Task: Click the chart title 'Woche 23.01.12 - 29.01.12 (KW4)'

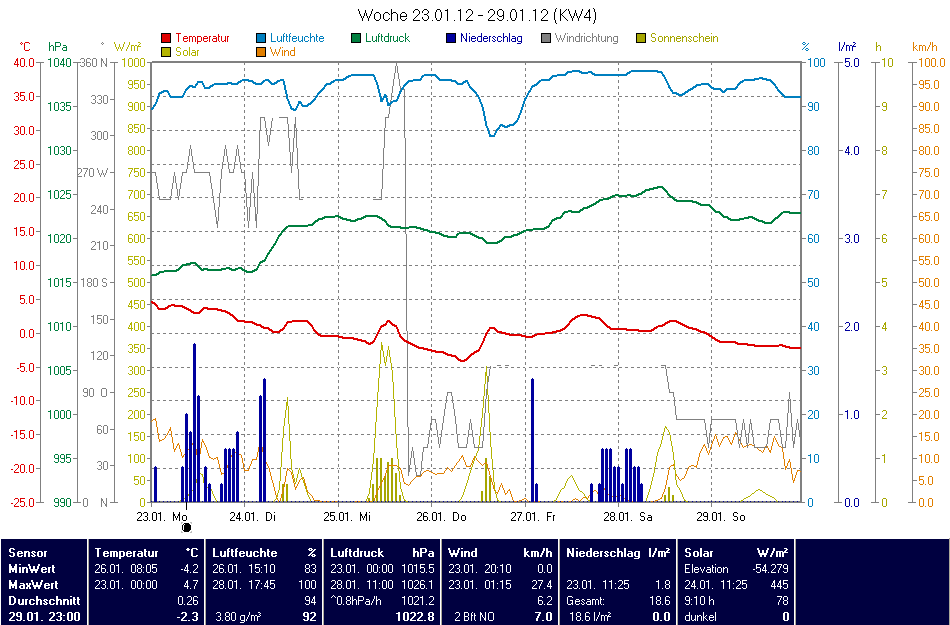Action: (477, 15)
